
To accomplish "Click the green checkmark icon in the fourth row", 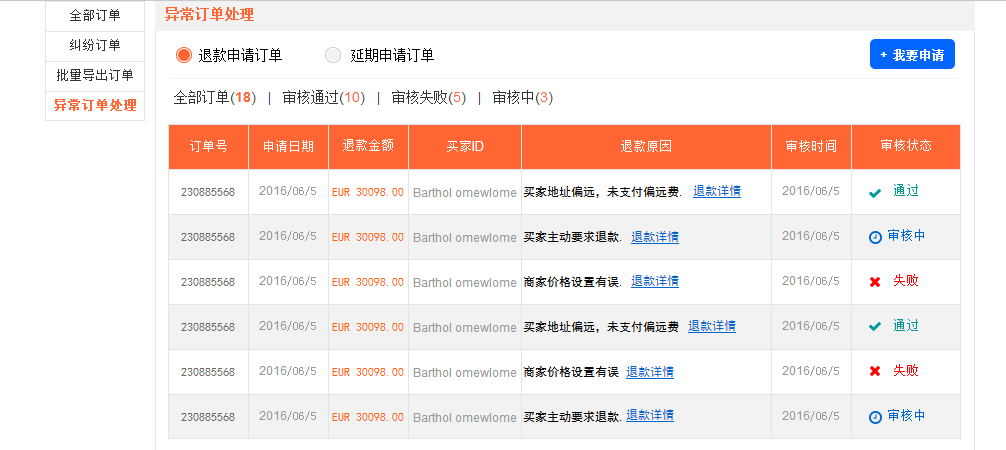I will 874,327.
